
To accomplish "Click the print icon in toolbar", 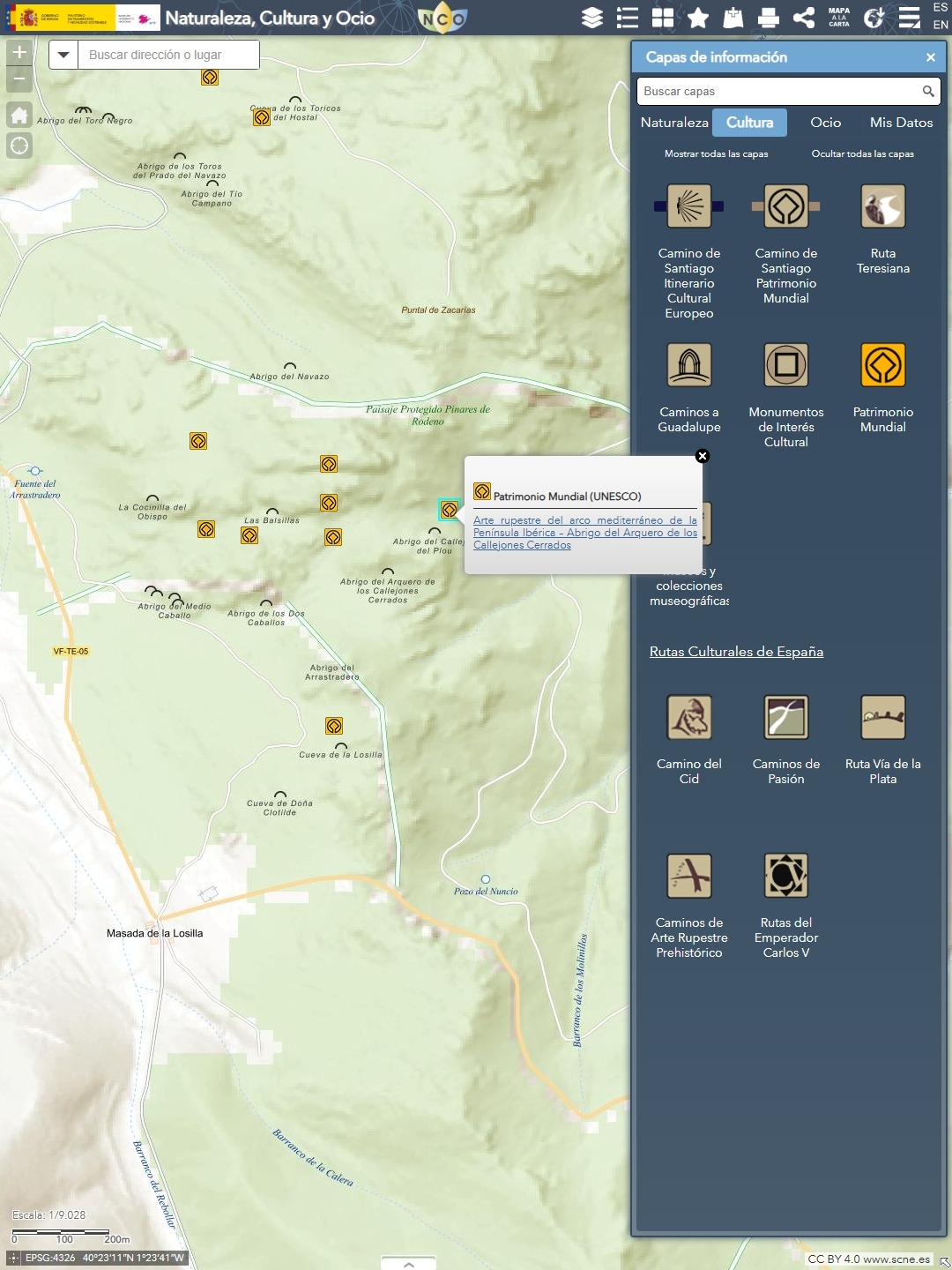I will tap(769, 18).
